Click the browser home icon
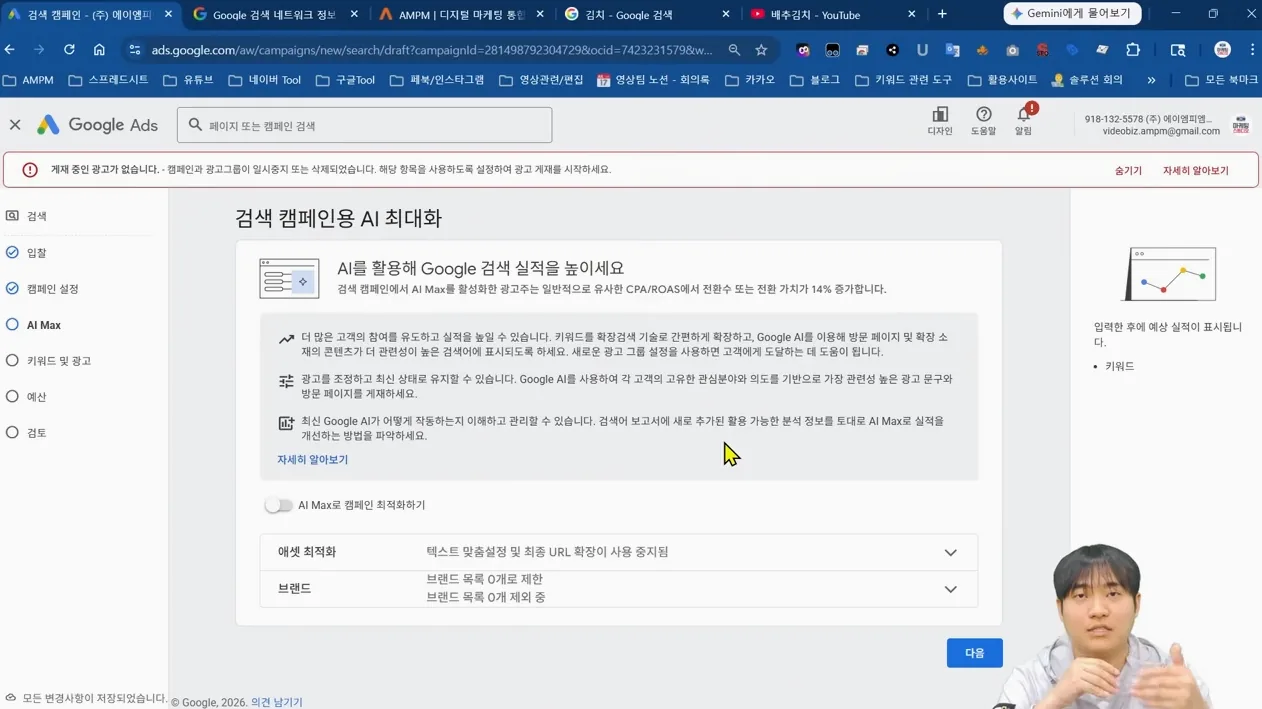Screen dimensions: 1262x709 pyautogui.click(x=99, y=50)
